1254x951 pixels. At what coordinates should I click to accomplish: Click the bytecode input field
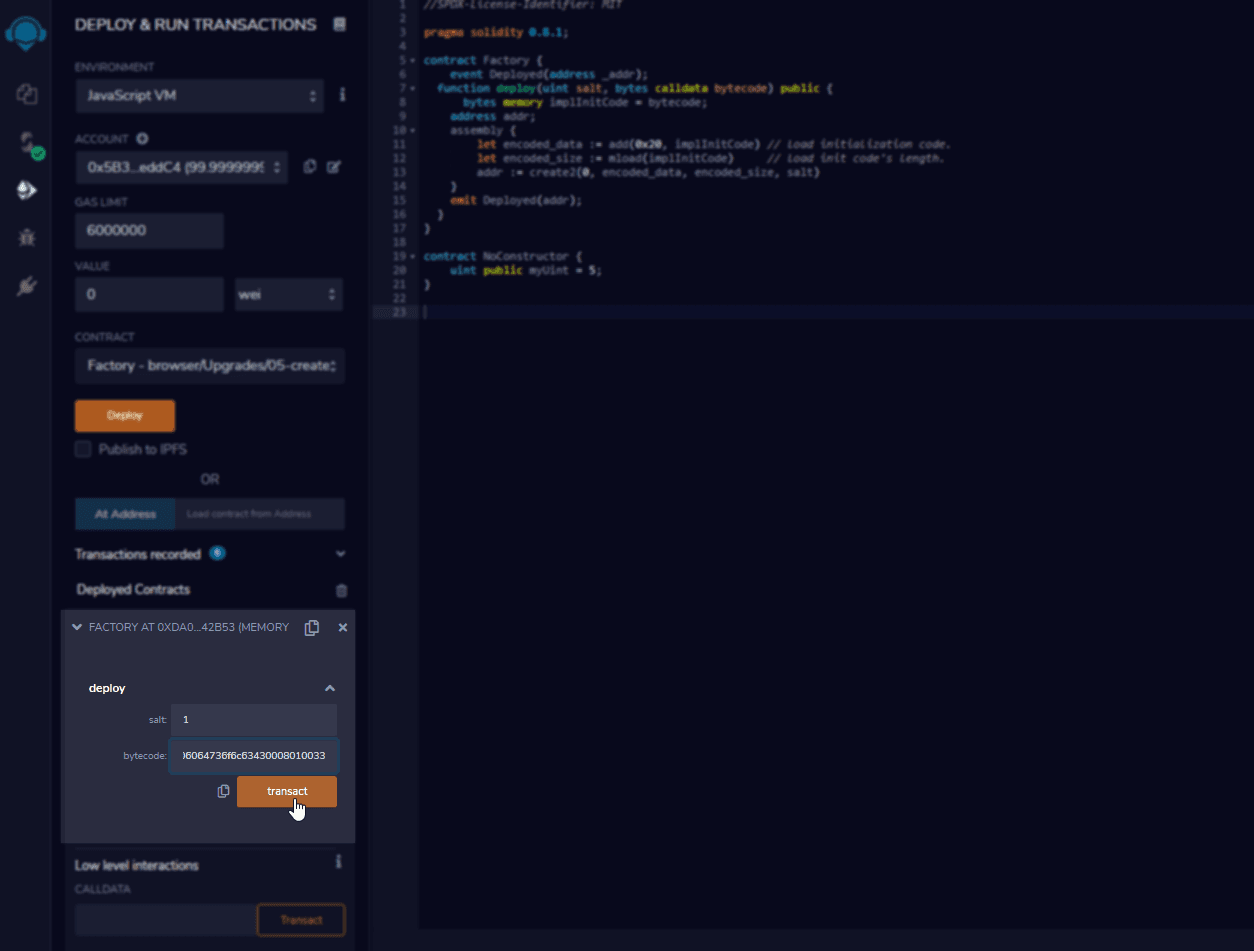point(254,756)
